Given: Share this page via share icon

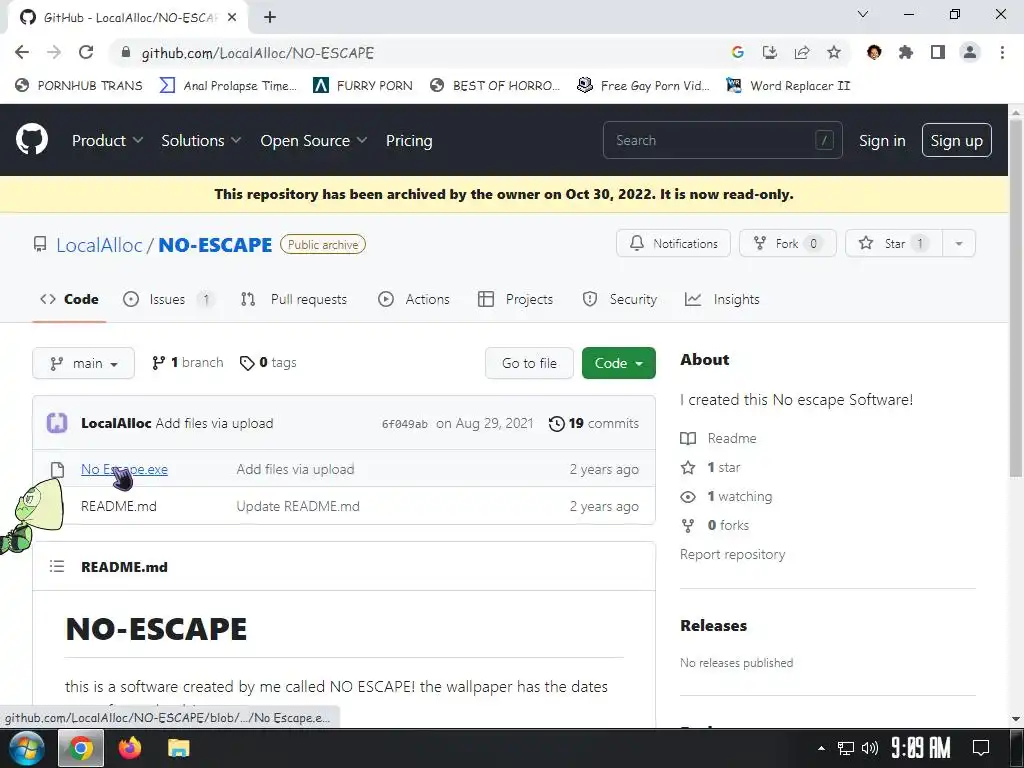Looking at the screenshot, I should click(x=801, y=52).
